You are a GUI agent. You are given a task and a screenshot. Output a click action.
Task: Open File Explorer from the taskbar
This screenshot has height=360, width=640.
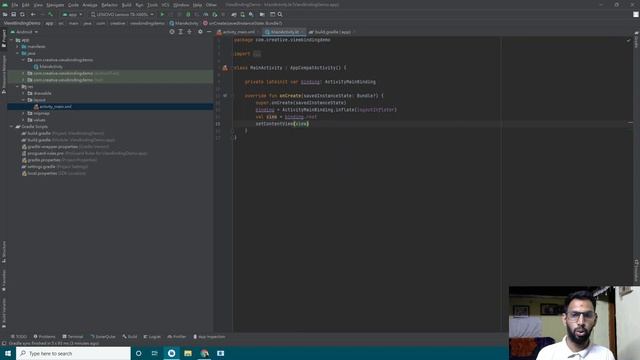(x=188, y=353)
